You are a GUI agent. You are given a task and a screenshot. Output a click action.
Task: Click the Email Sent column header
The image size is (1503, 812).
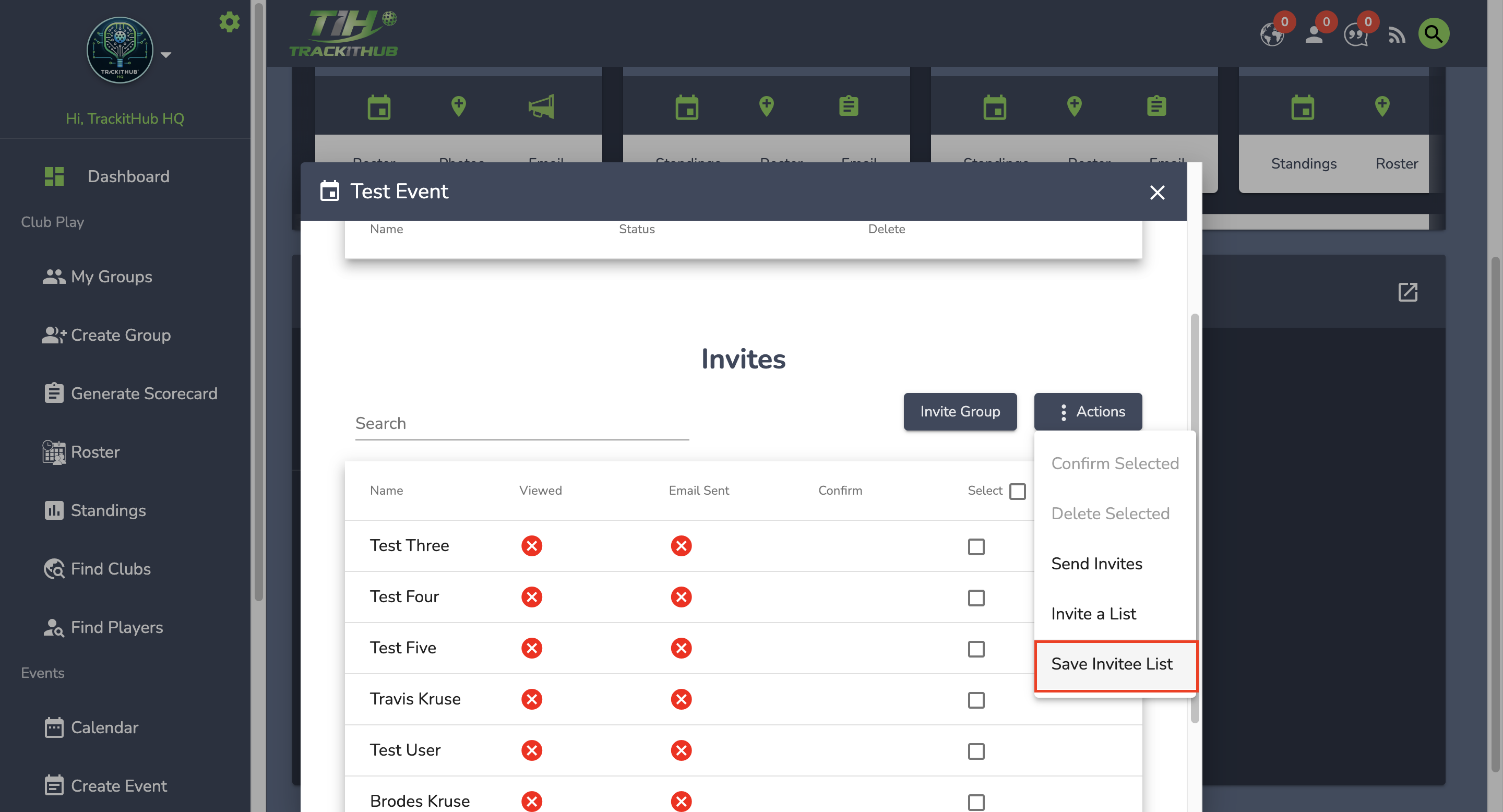698,490
